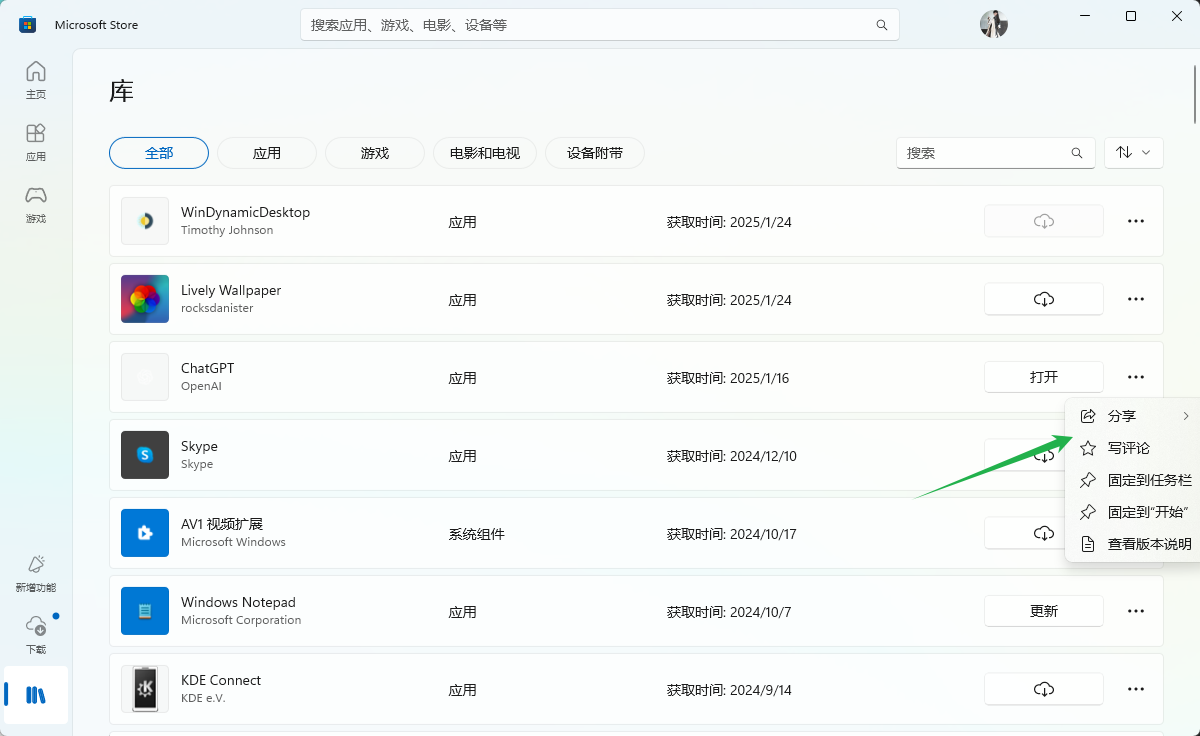
Task: Open more options for KDE Connect
Action: coord(1136,689)
